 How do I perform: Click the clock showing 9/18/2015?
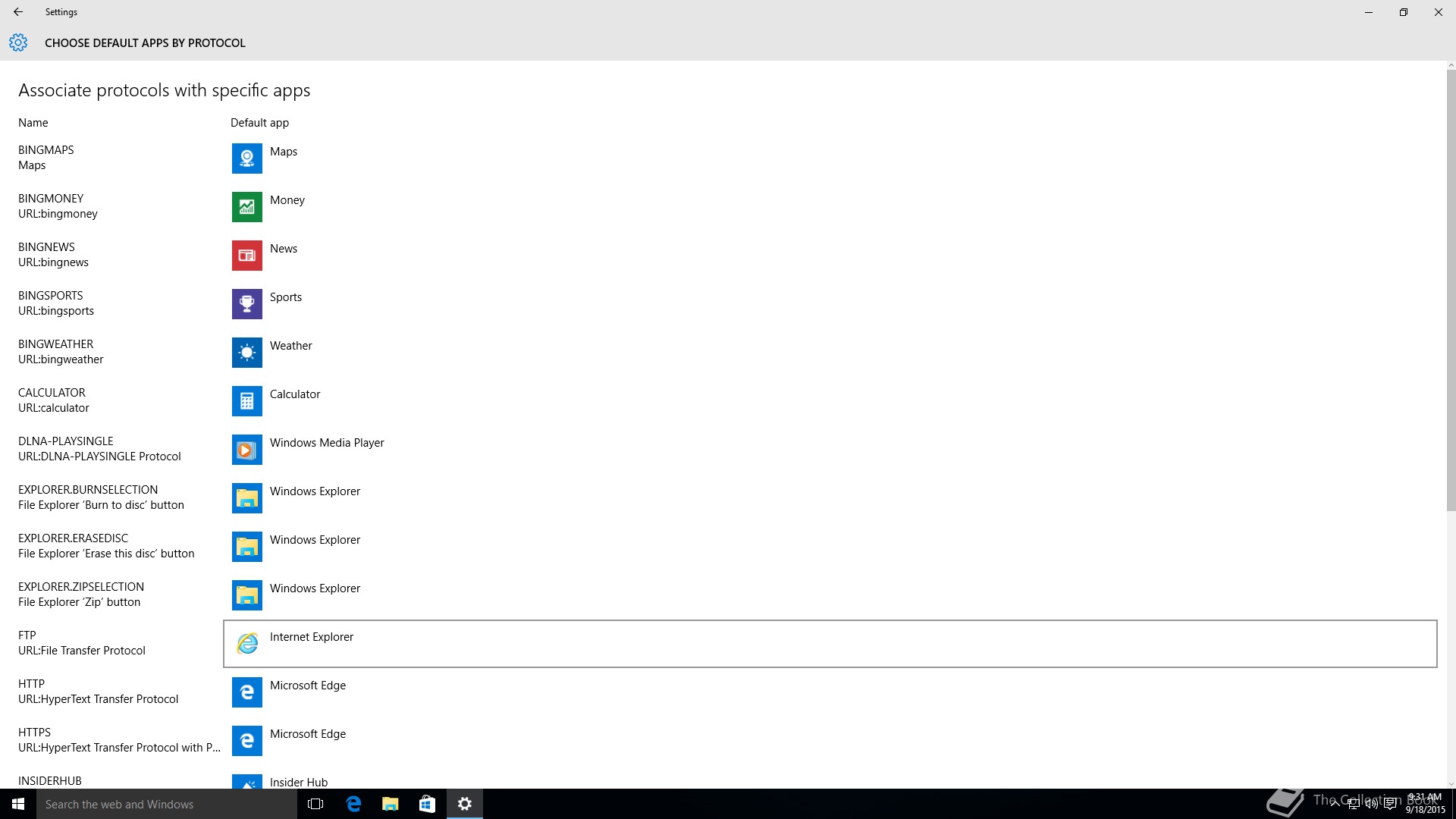[1426, 804]
